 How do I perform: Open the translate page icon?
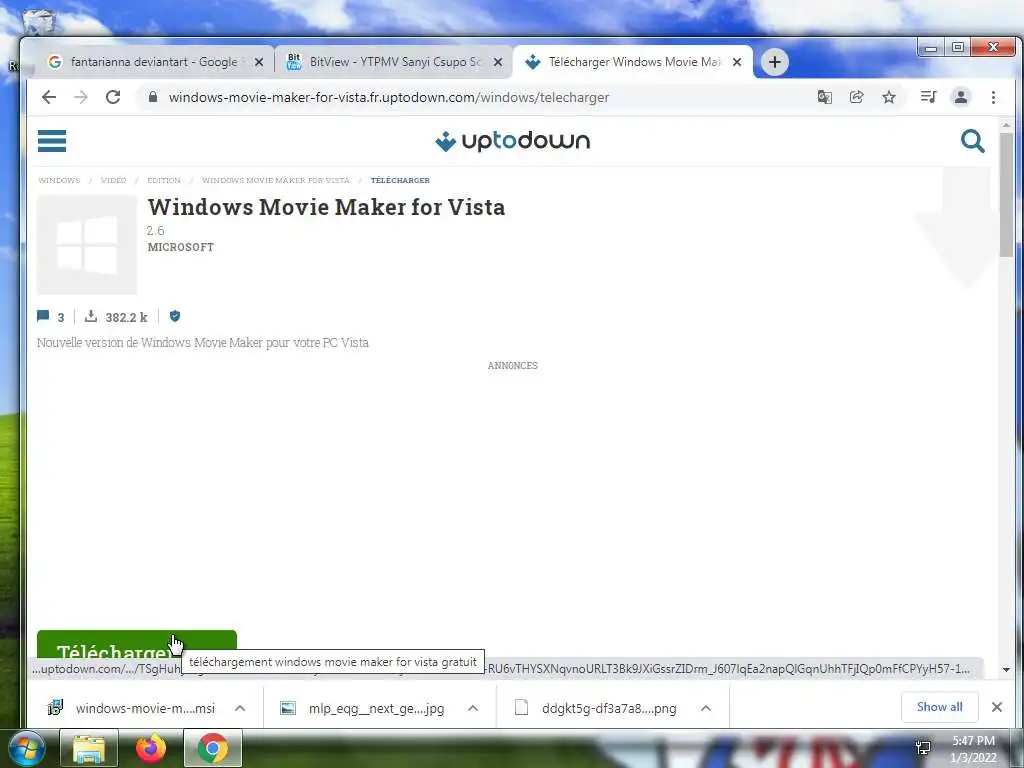[x=825, y=97]
